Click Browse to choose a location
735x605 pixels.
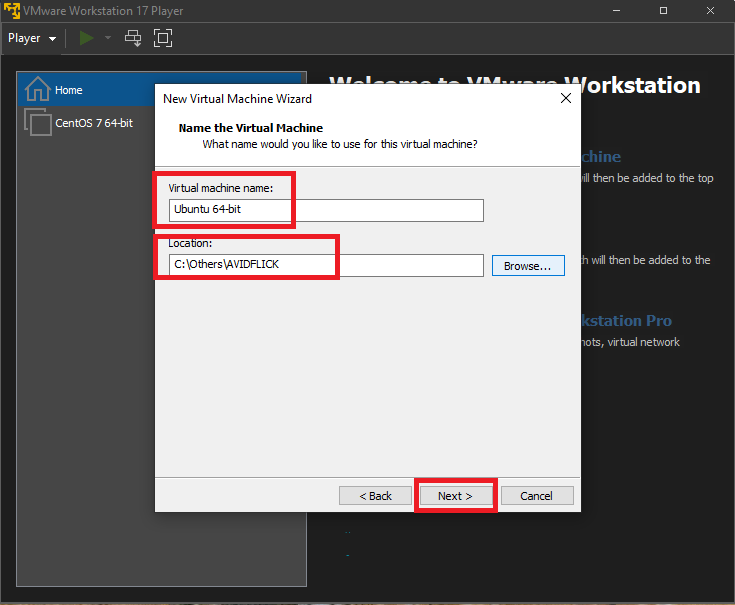[x=528, y=266]
